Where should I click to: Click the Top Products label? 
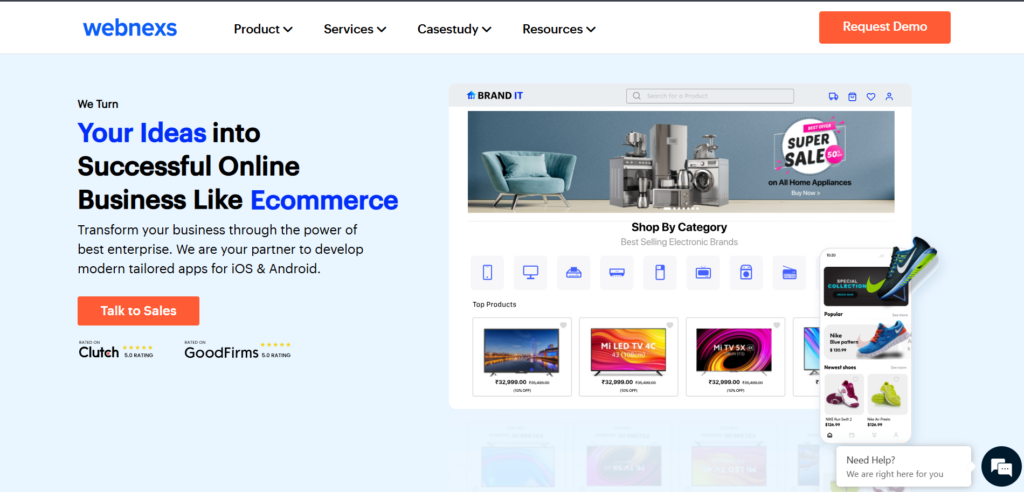[494, 304]
